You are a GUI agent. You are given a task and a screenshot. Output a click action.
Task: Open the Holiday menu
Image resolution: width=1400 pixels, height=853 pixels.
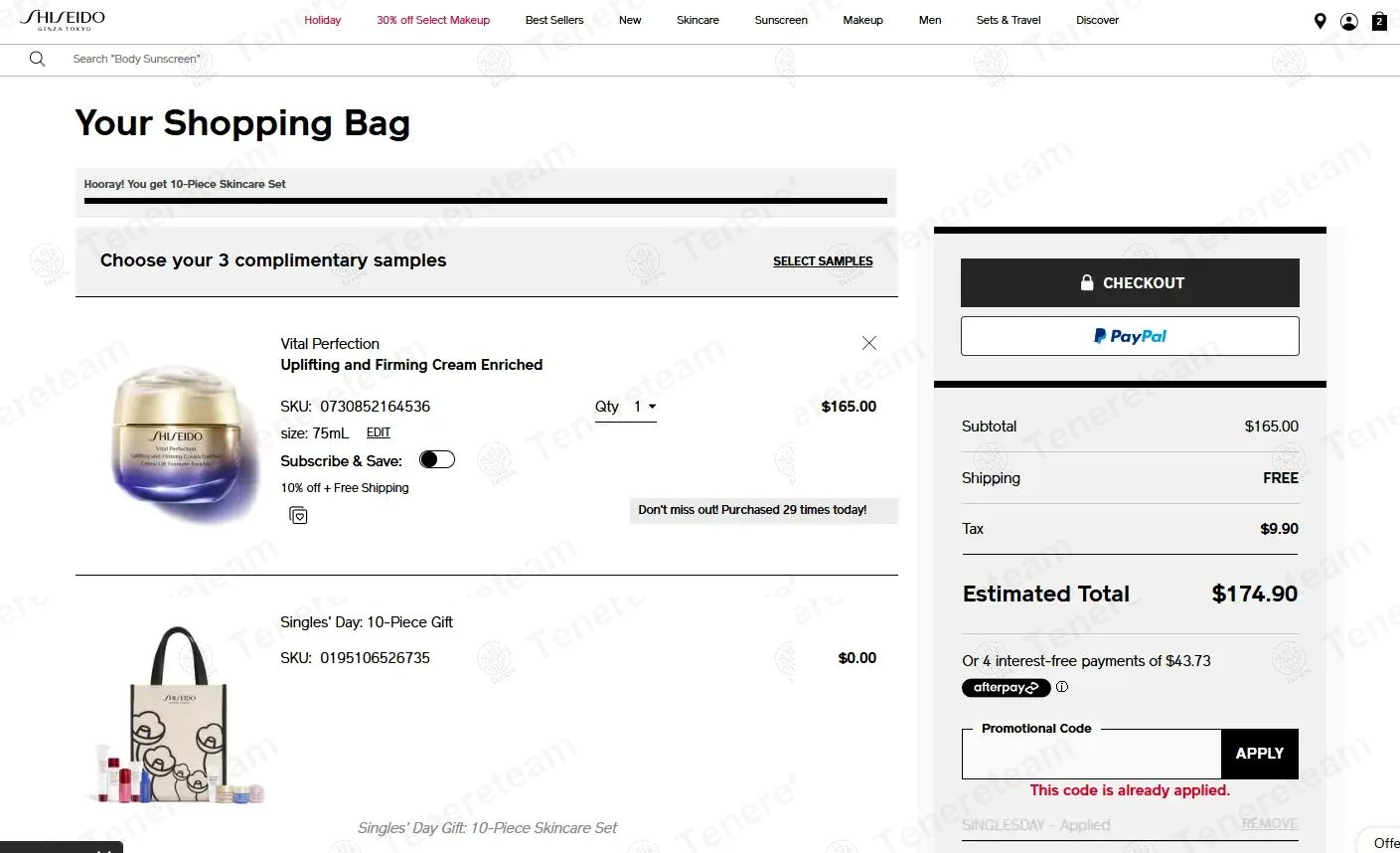coord(322,20)
